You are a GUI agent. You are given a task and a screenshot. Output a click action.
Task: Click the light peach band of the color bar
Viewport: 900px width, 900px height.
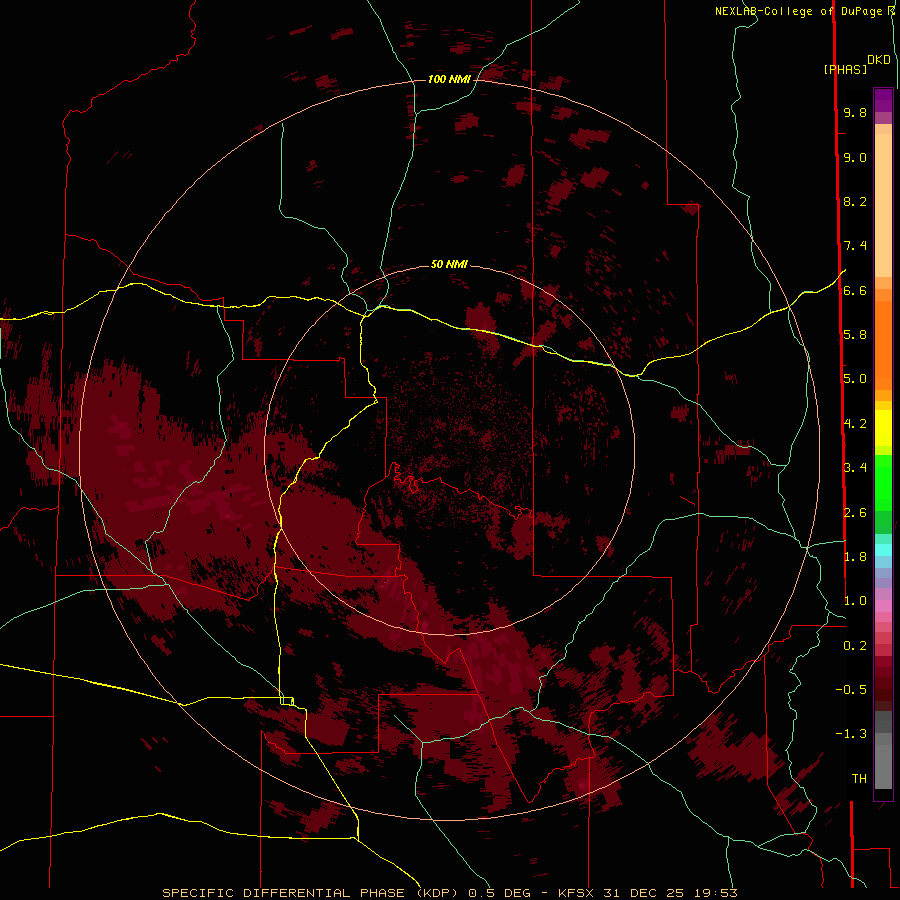(x=883, y=205)
